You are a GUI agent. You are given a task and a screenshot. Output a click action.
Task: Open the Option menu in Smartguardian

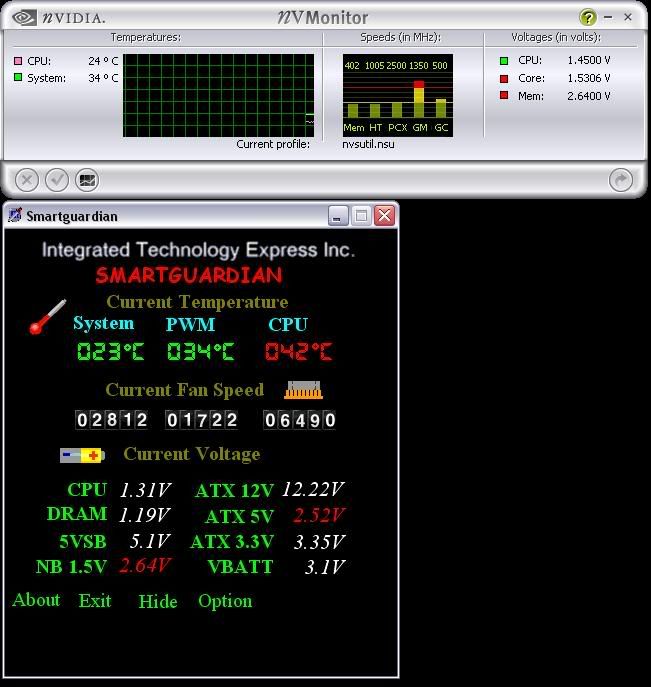[x=225, y=601]
